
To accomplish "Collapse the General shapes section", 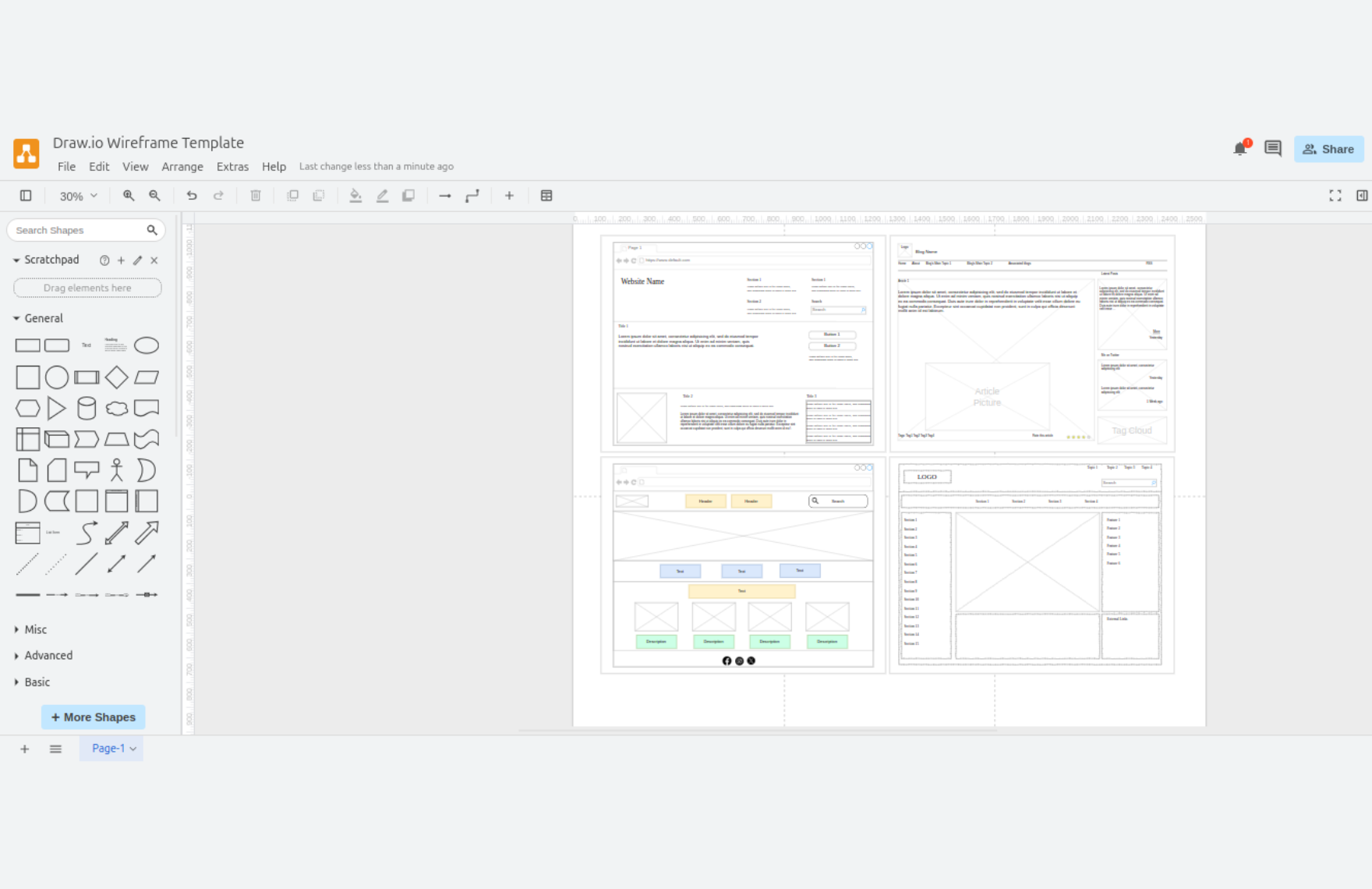I will pyautogui.click(x=43, y=318).
